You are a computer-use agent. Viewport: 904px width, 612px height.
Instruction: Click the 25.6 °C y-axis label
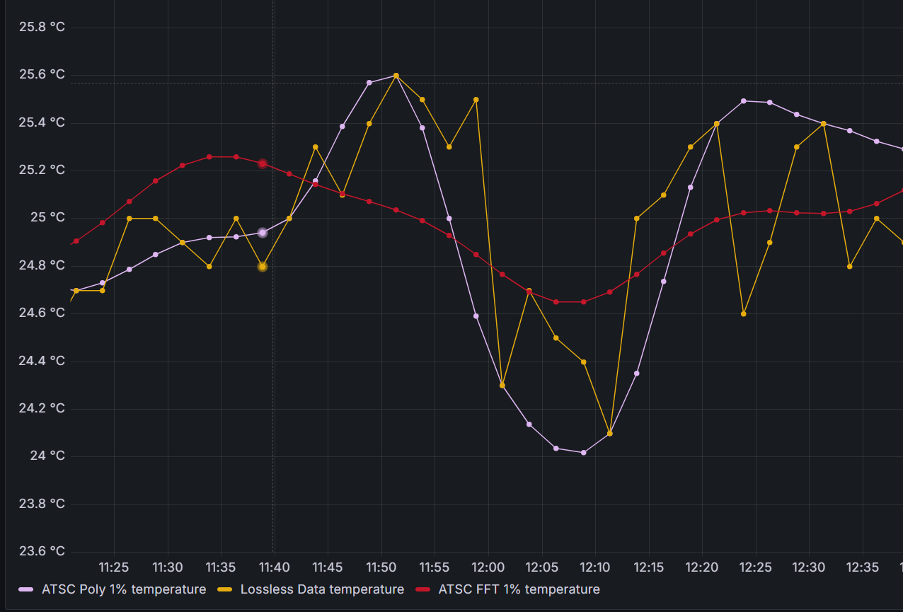[x=42, y=74]
